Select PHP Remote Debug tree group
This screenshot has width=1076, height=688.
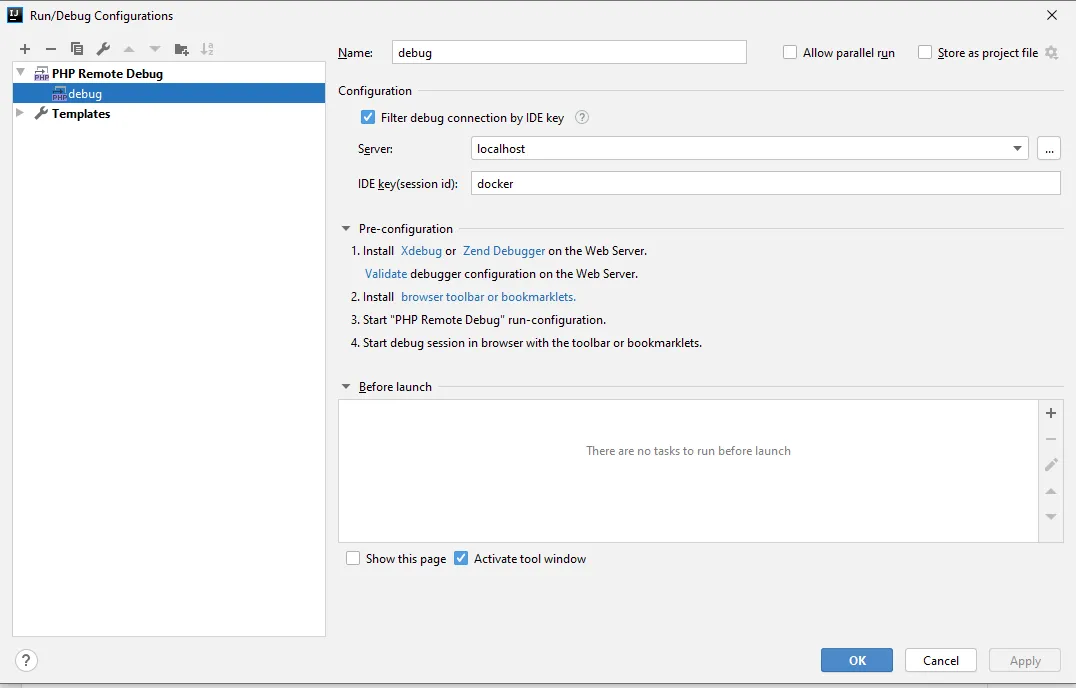click(107, 73)
